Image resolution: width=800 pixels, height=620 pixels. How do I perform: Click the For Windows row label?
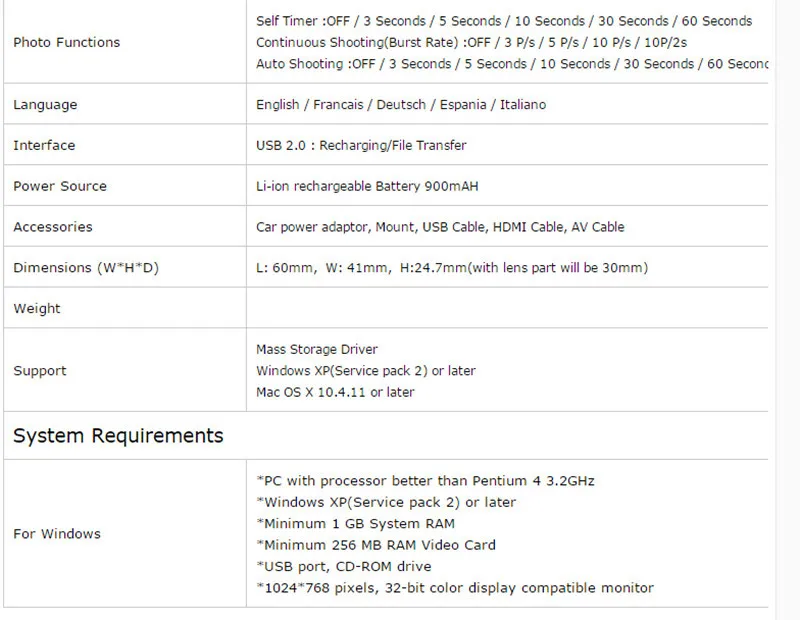[x=57, y=534]
